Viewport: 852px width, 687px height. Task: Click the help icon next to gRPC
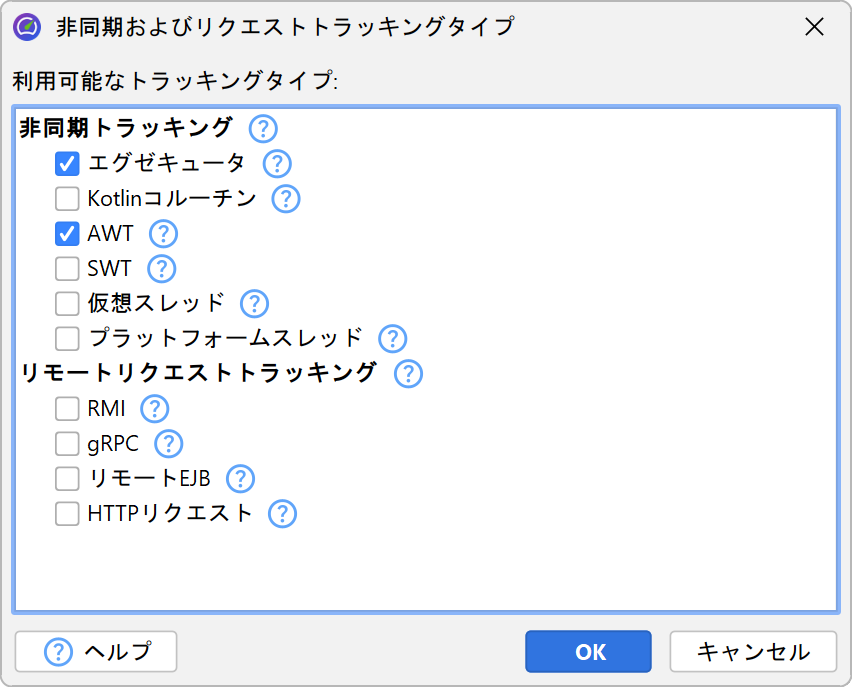(168, 443)
